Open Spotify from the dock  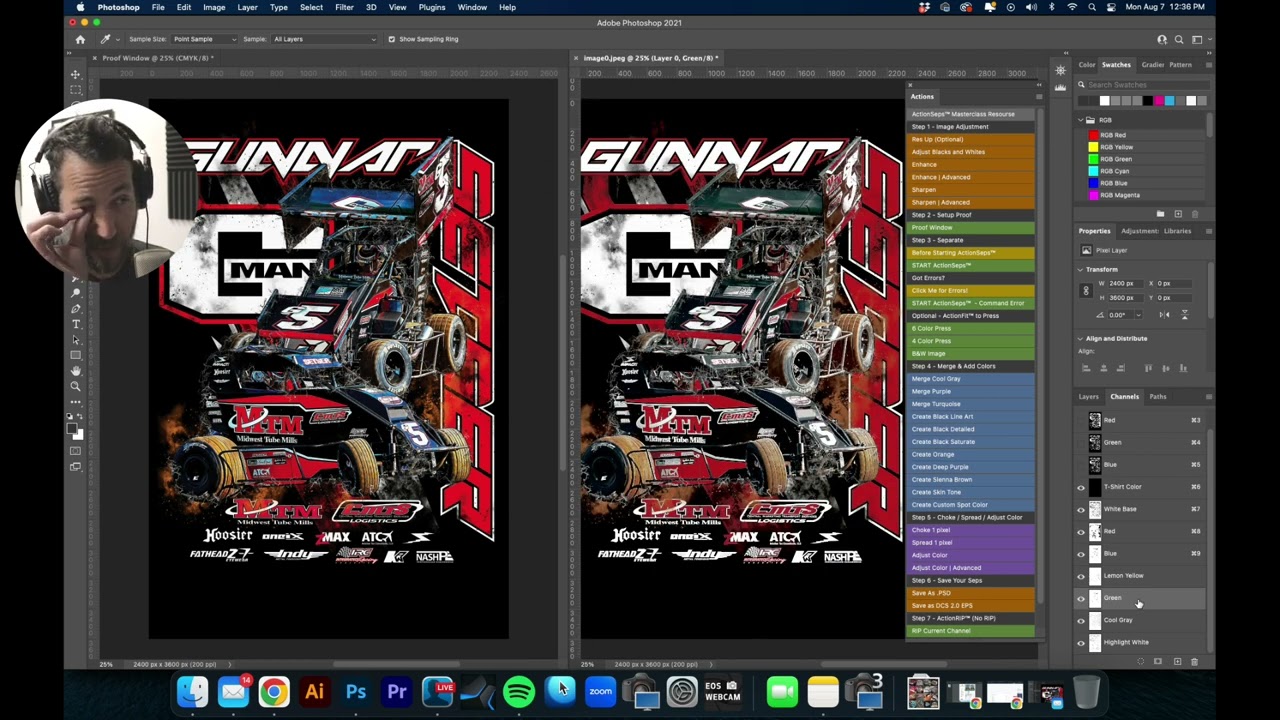pos(519,691)
